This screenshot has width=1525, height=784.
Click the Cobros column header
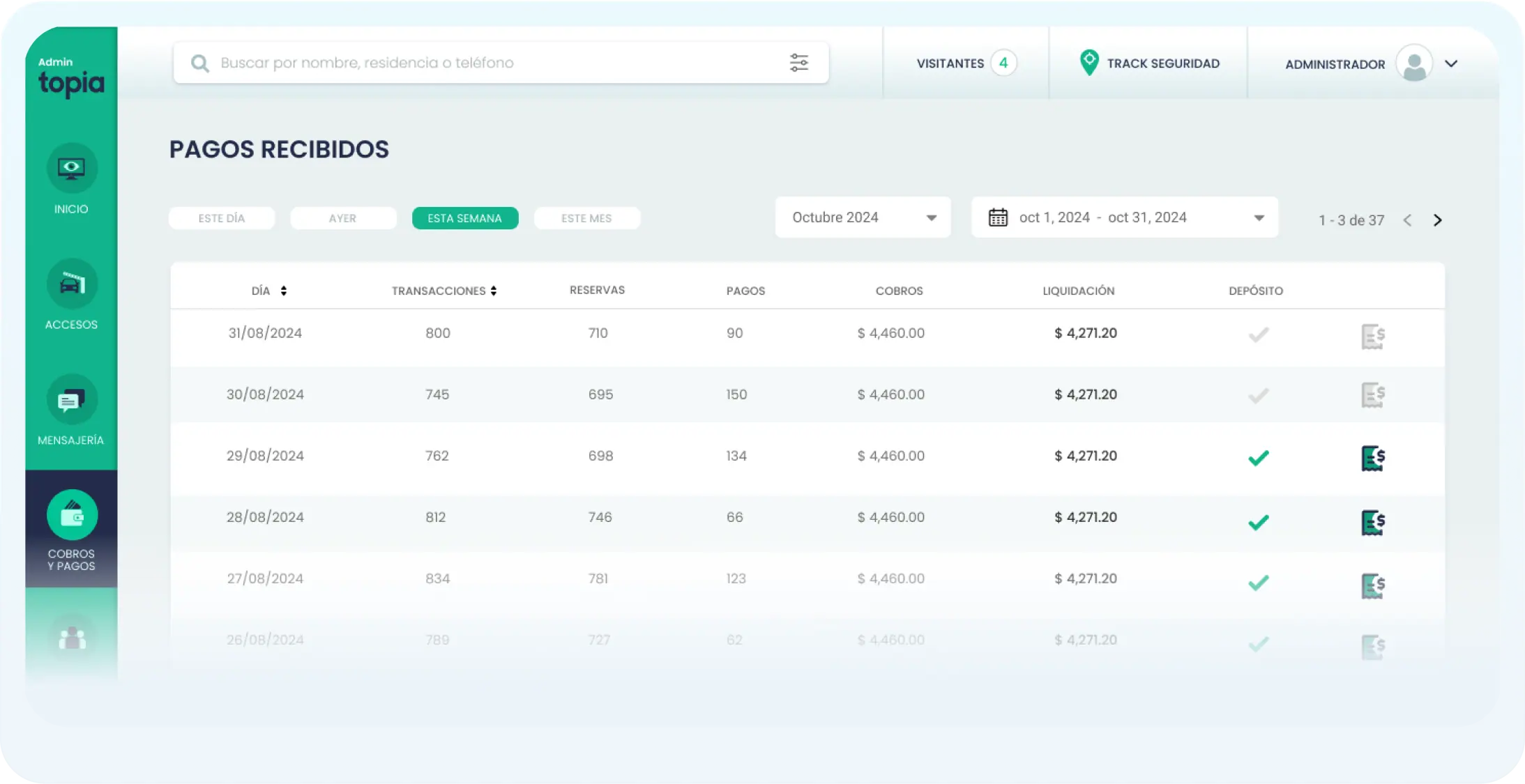(x=899, y=291)
